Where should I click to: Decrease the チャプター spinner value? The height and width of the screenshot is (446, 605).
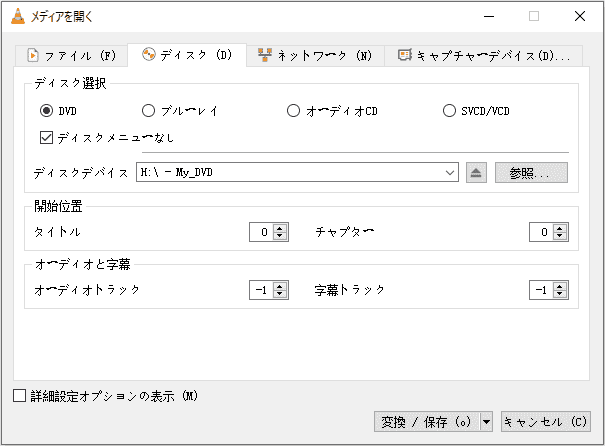561,237
